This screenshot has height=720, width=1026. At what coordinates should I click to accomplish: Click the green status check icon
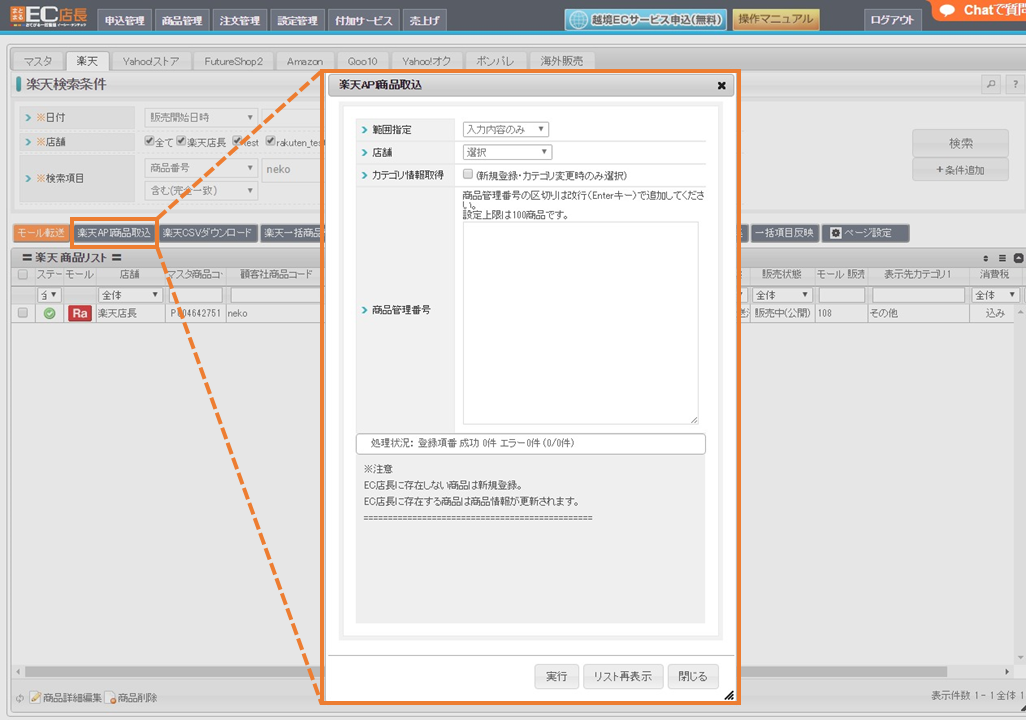point(49,313)
